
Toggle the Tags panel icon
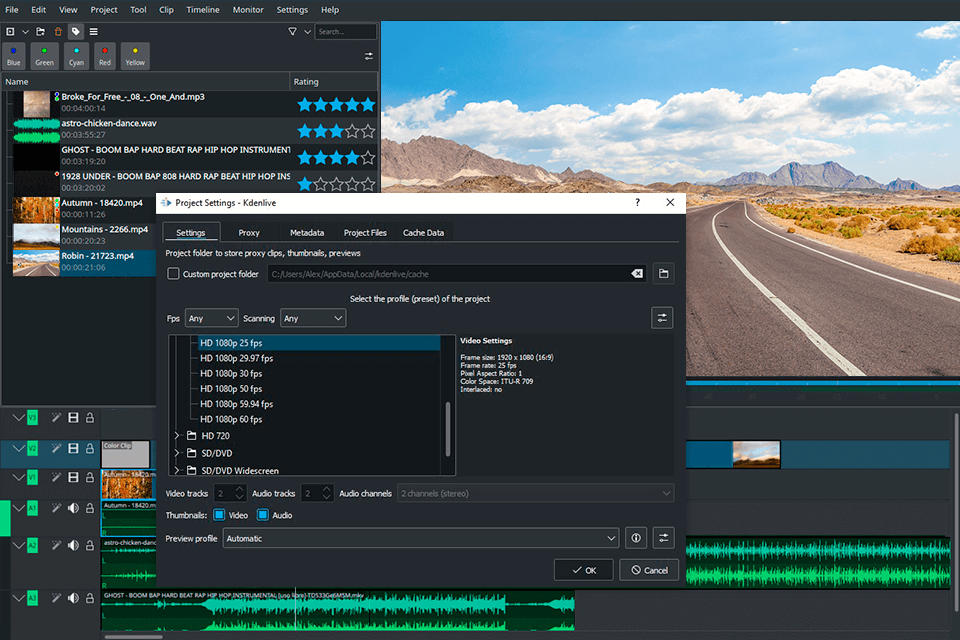tap(76, 31)
